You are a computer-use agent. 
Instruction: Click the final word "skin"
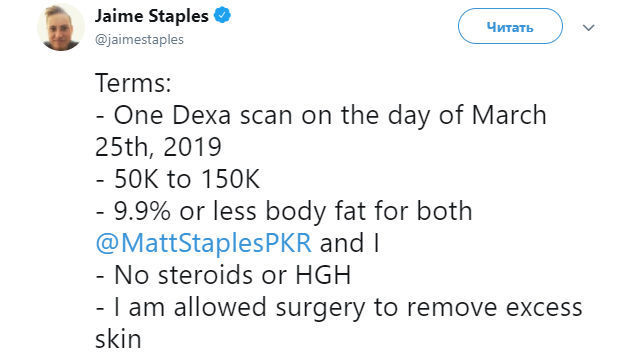118,339
